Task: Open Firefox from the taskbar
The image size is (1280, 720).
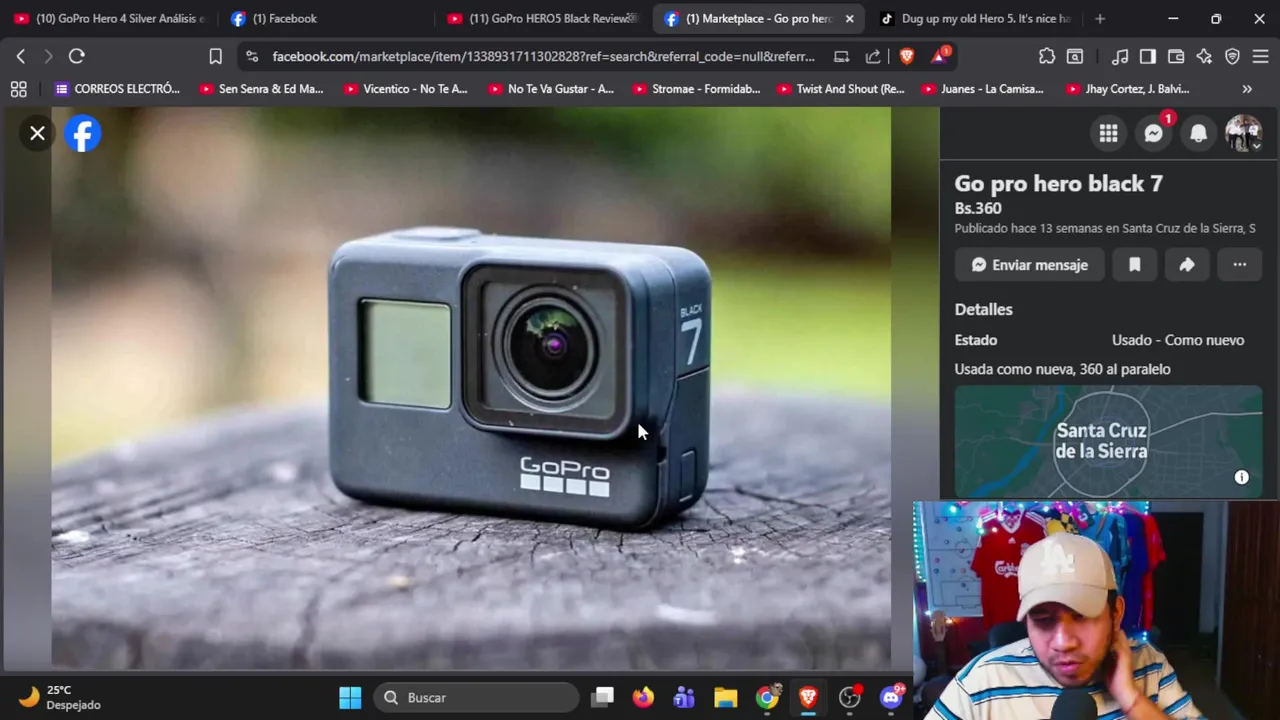Action: pos(643,698)
